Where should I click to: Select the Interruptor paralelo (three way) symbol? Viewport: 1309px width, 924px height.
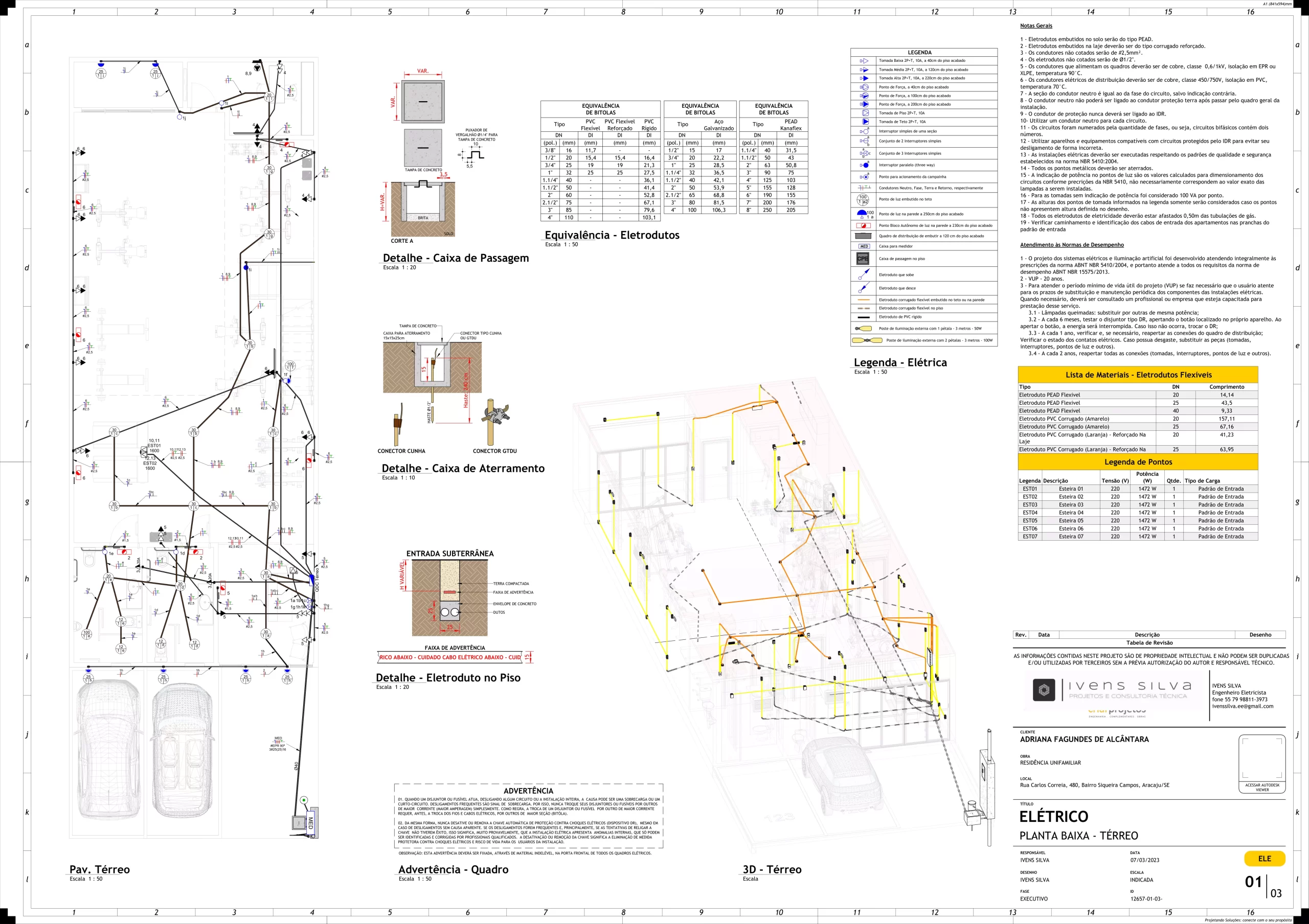[864, 165]
